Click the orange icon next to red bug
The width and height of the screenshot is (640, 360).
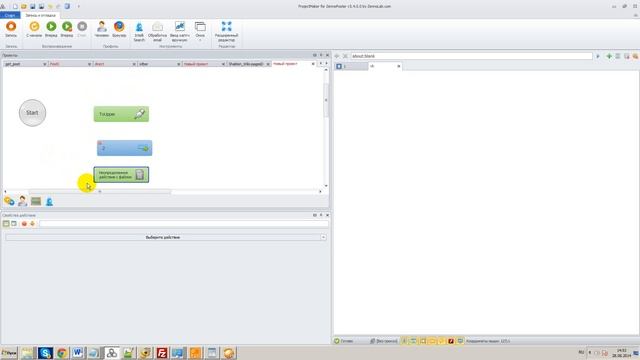32,224
